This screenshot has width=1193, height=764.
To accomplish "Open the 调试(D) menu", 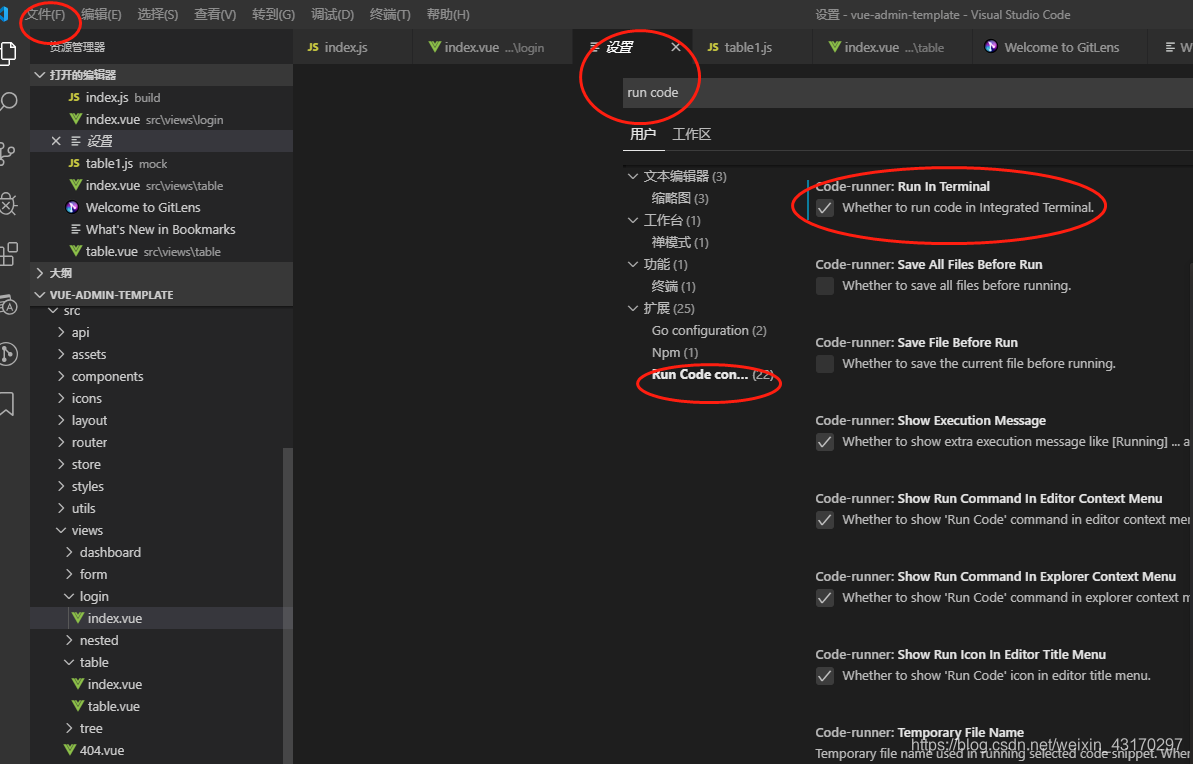I will (332, 14).
